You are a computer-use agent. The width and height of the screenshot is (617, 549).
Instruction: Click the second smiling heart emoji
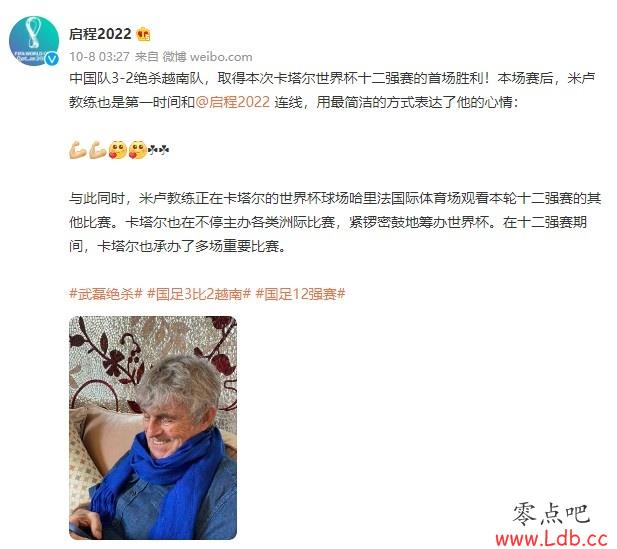coord(137,150)
